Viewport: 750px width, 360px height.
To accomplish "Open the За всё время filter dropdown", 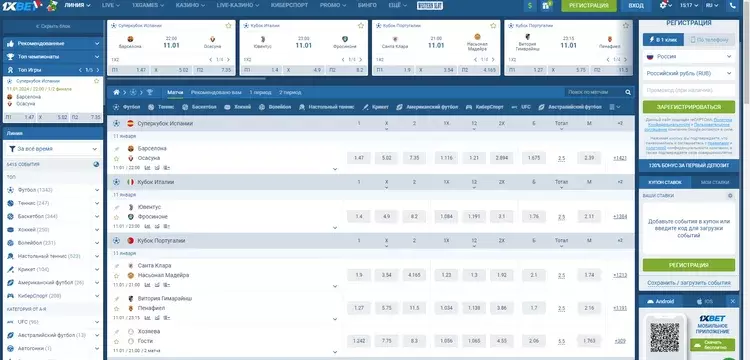I will click(53, 149).
